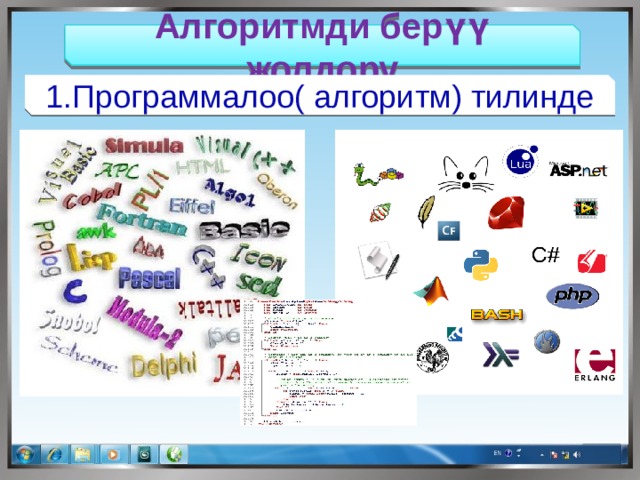
Task: Click the 'Simula' word art
Action: tap(144, 146)
